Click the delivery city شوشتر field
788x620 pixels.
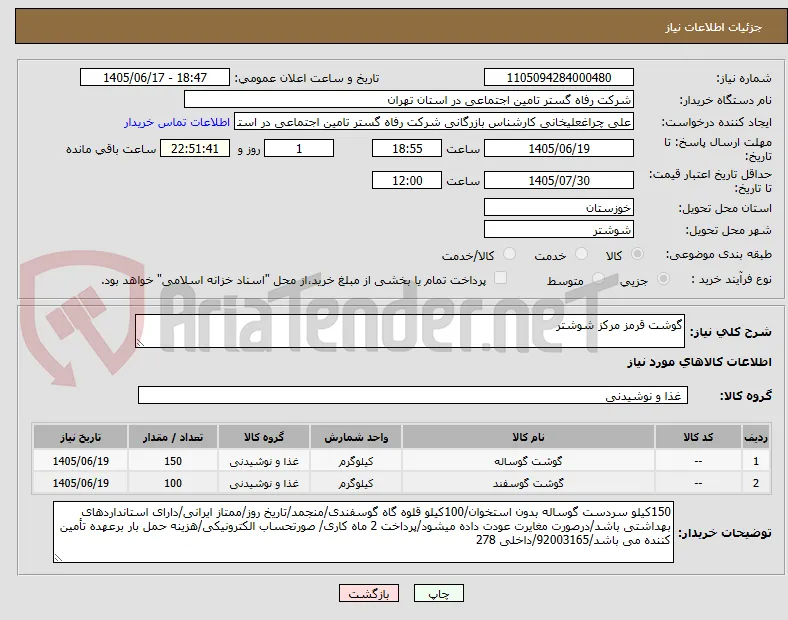tap(558, 230)
